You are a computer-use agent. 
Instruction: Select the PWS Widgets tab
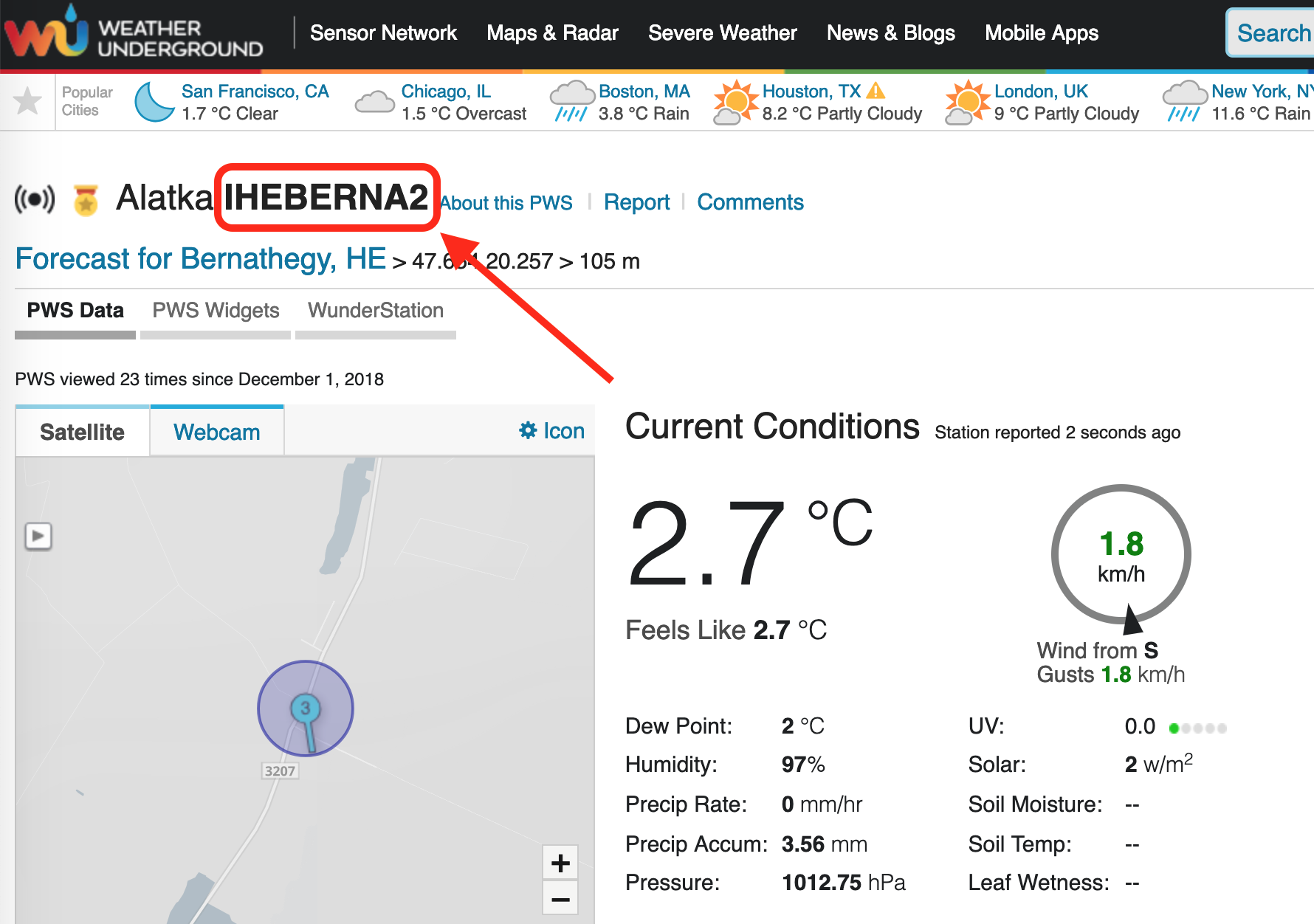tap(216, 311)
